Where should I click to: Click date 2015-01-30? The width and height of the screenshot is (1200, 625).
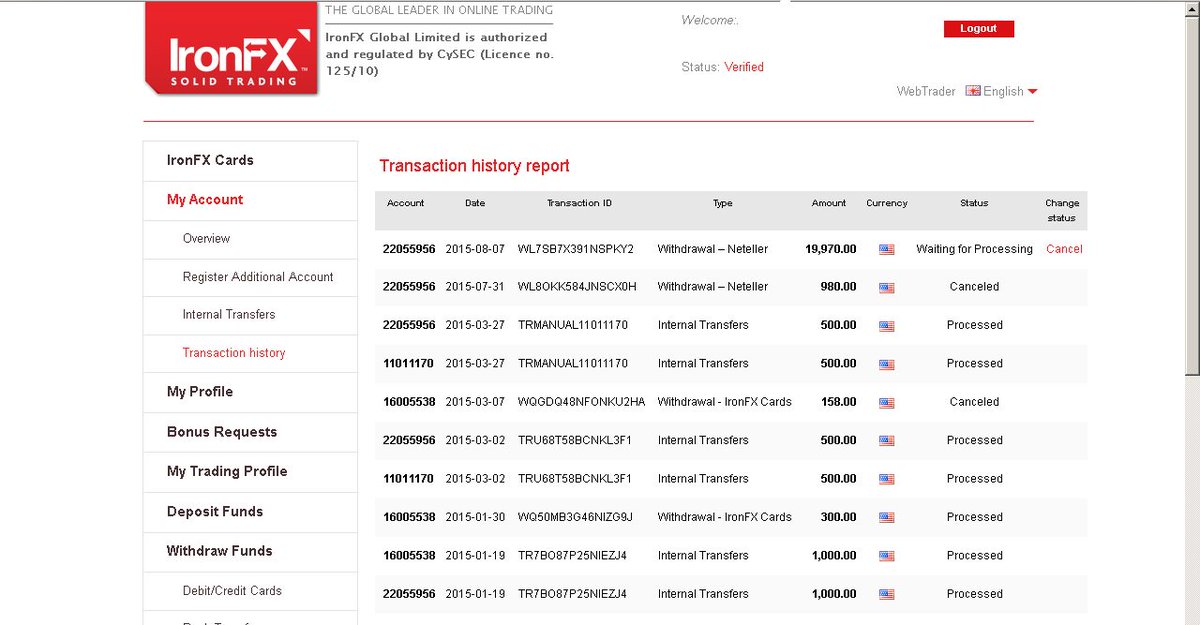point(475,517)
